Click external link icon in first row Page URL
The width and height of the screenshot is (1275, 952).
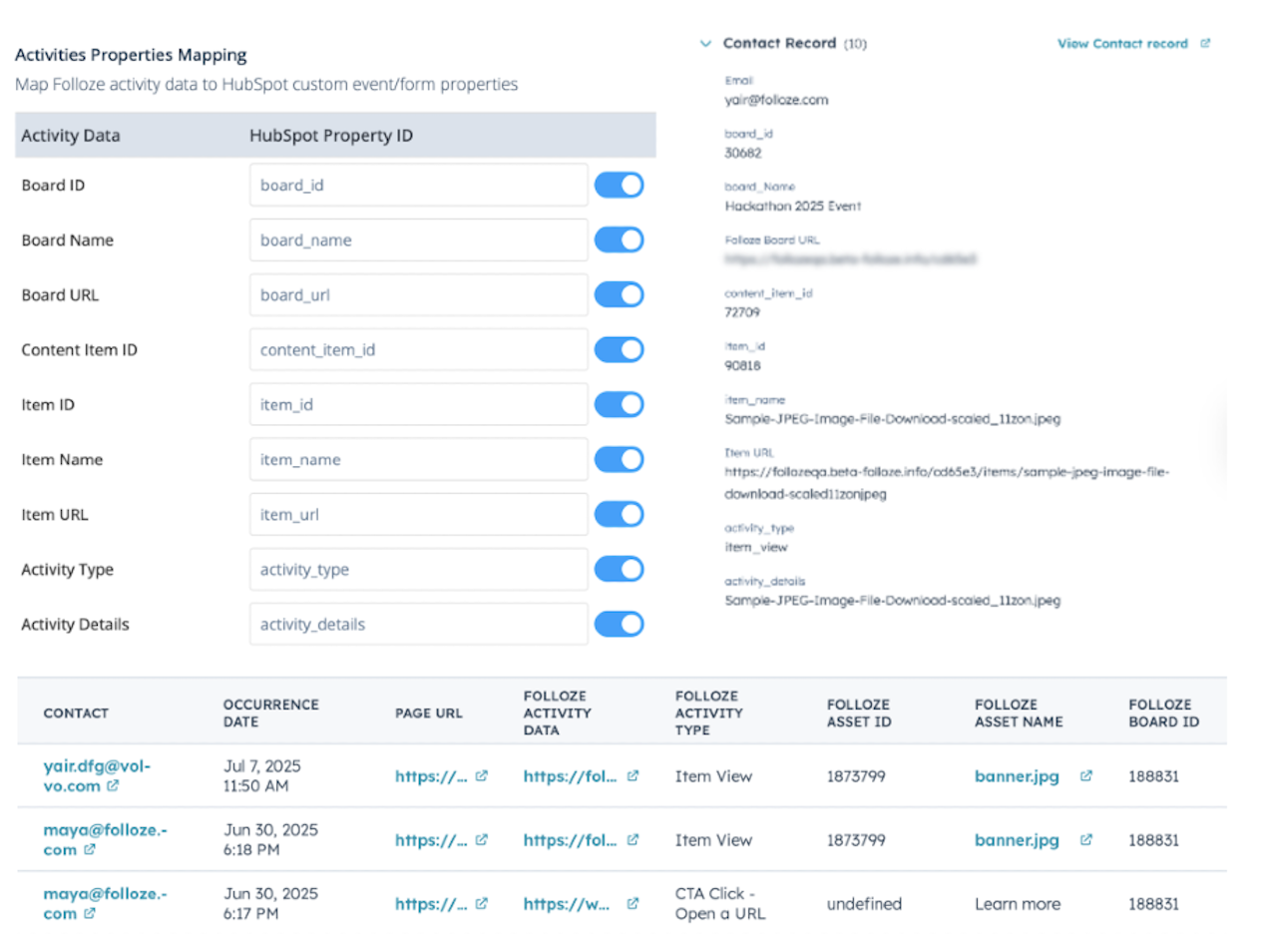(482, 776)
